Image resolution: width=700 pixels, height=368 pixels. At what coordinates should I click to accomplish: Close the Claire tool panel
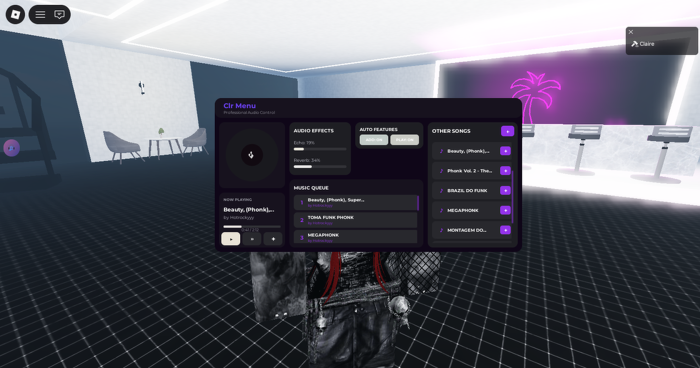[x=631, y=32]
